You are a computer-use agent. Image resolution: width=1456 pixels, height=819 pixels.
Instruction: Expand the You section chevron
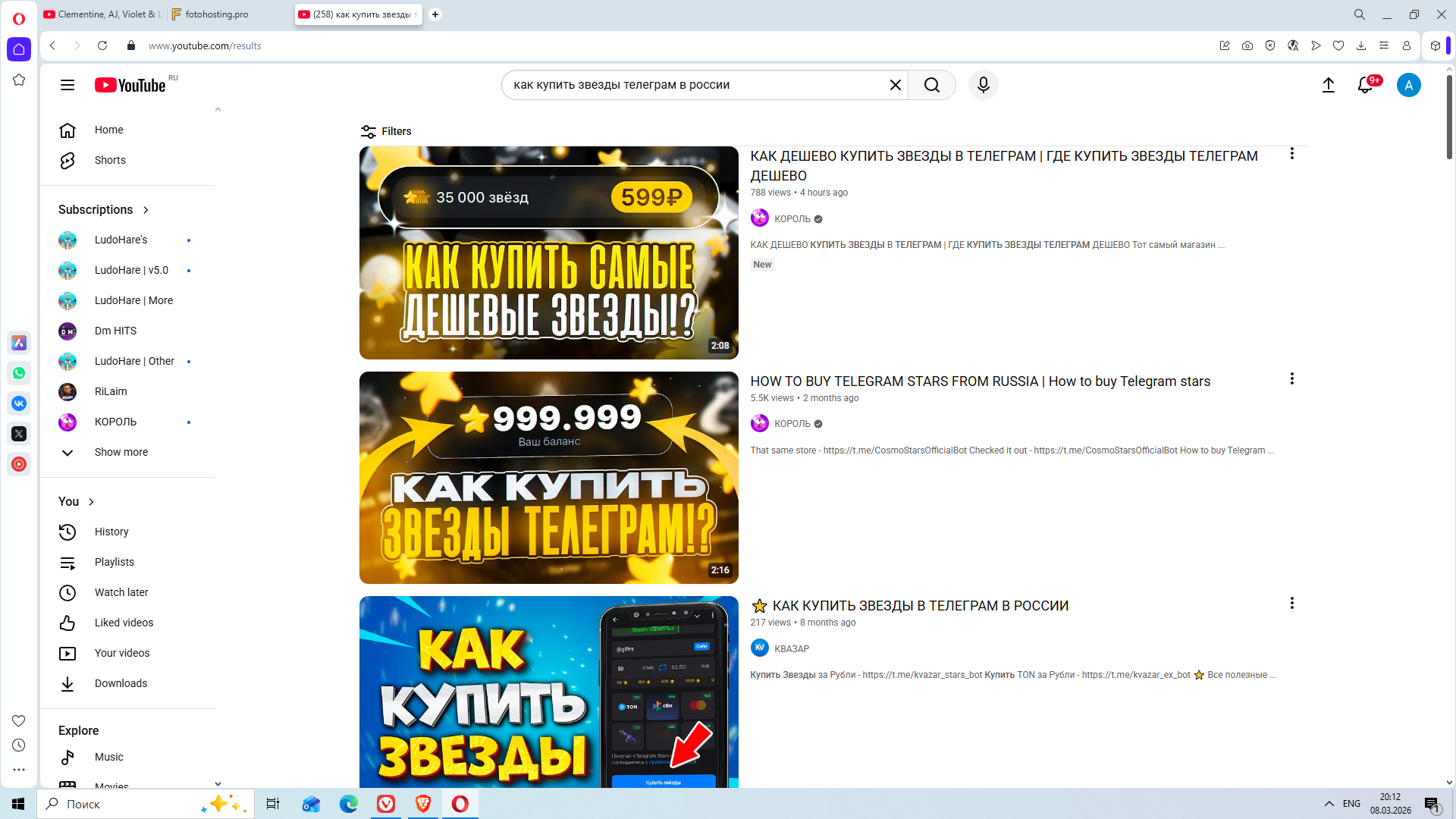[91, 502]
